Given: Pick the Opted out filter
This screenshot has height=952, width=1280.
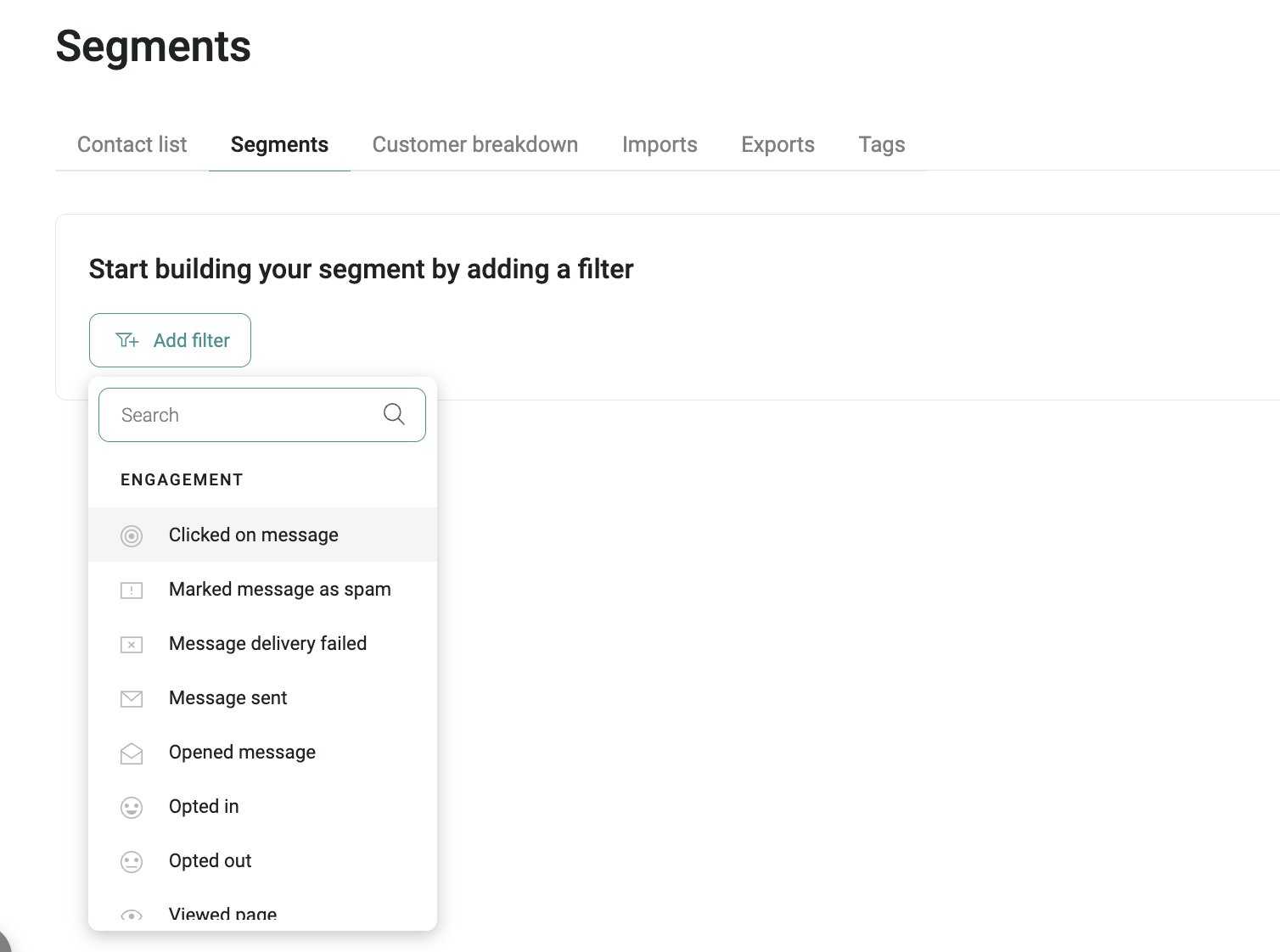Looking at the screenshot, I should pyautogui.click(x=262, y=860).
